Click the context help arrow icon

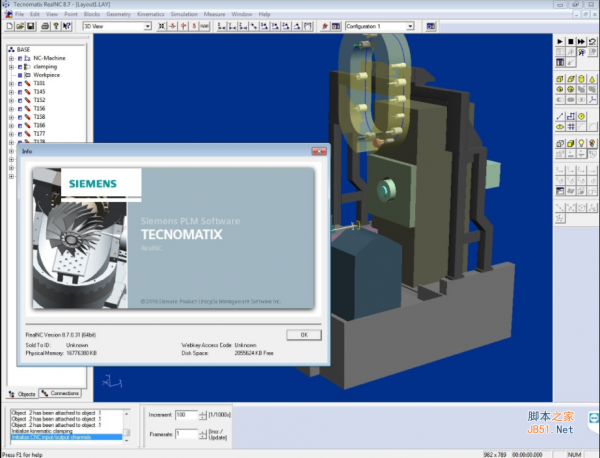(66, 26)
